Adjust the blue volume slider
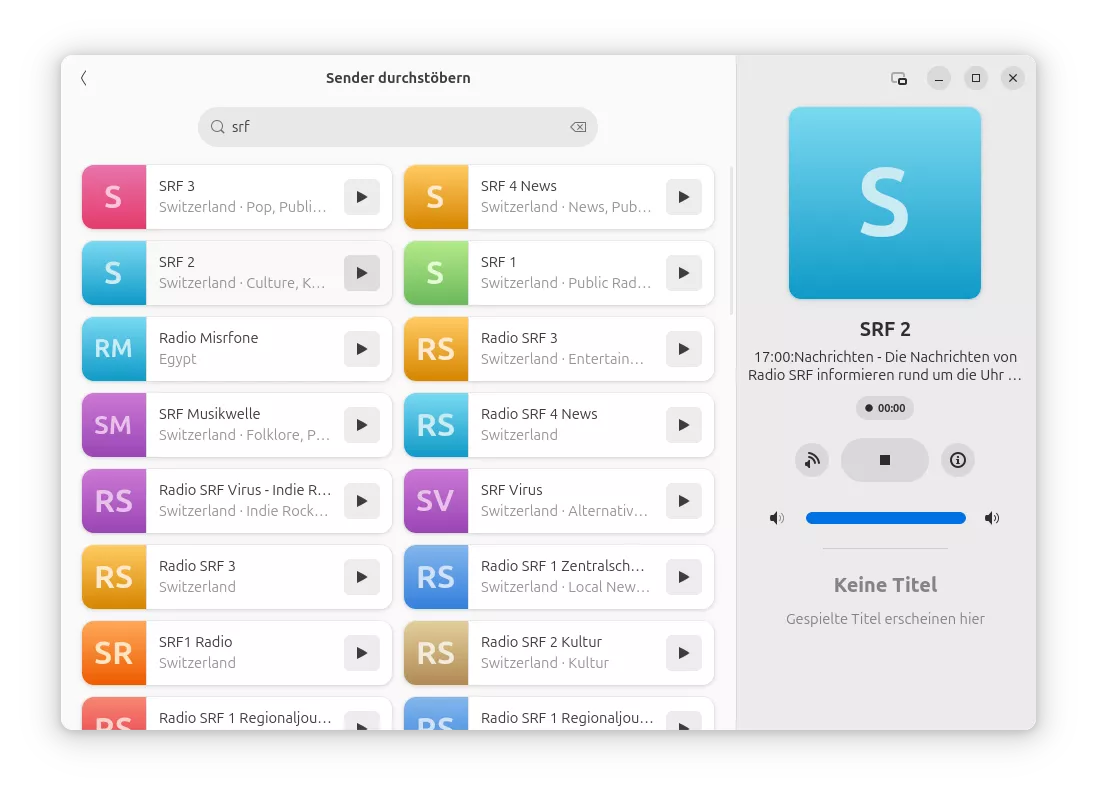 click(885, 518)
